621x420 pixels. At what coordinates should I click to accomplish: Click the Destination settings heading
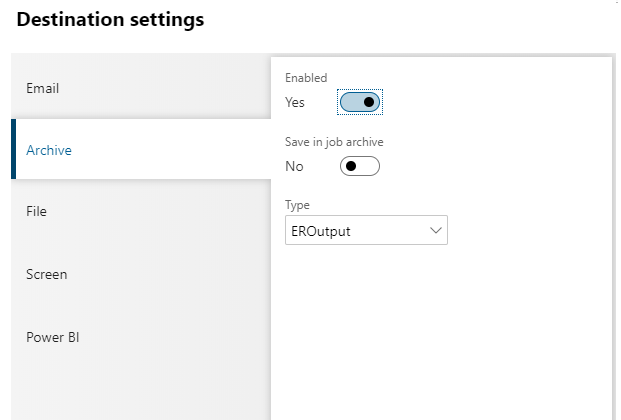click(111, 20)
